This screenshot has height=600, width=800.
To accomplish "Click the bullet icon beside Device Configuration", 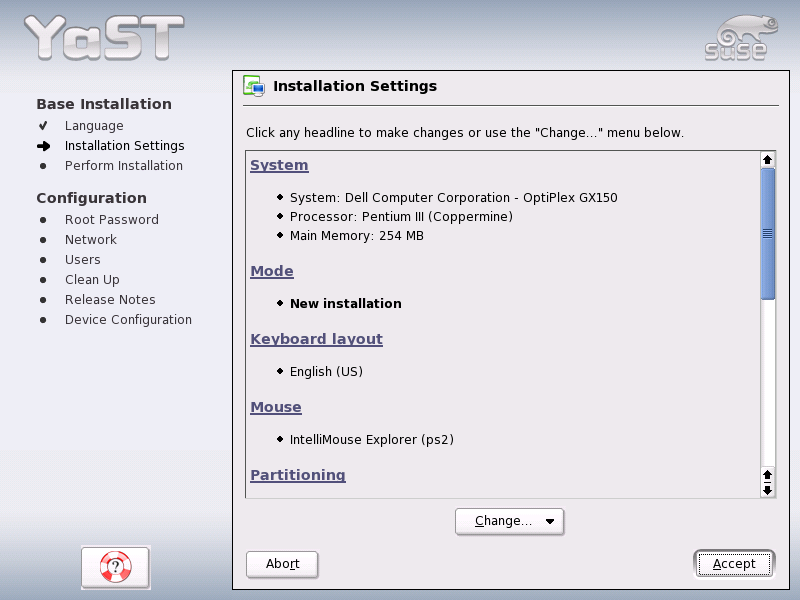I will (x=41, y=319).
